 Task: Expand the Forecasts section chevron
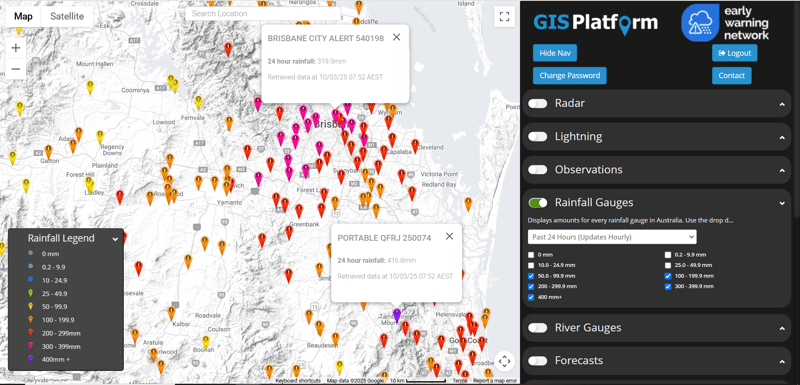coord(782,362)
